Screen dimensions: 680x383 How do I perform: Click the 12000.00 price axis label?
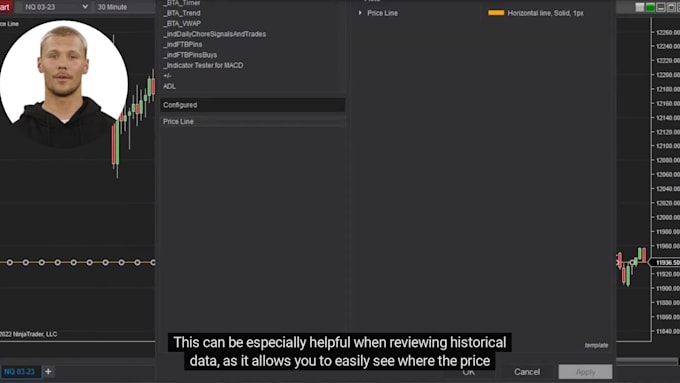pyautogui.click(x=667, y=217)
